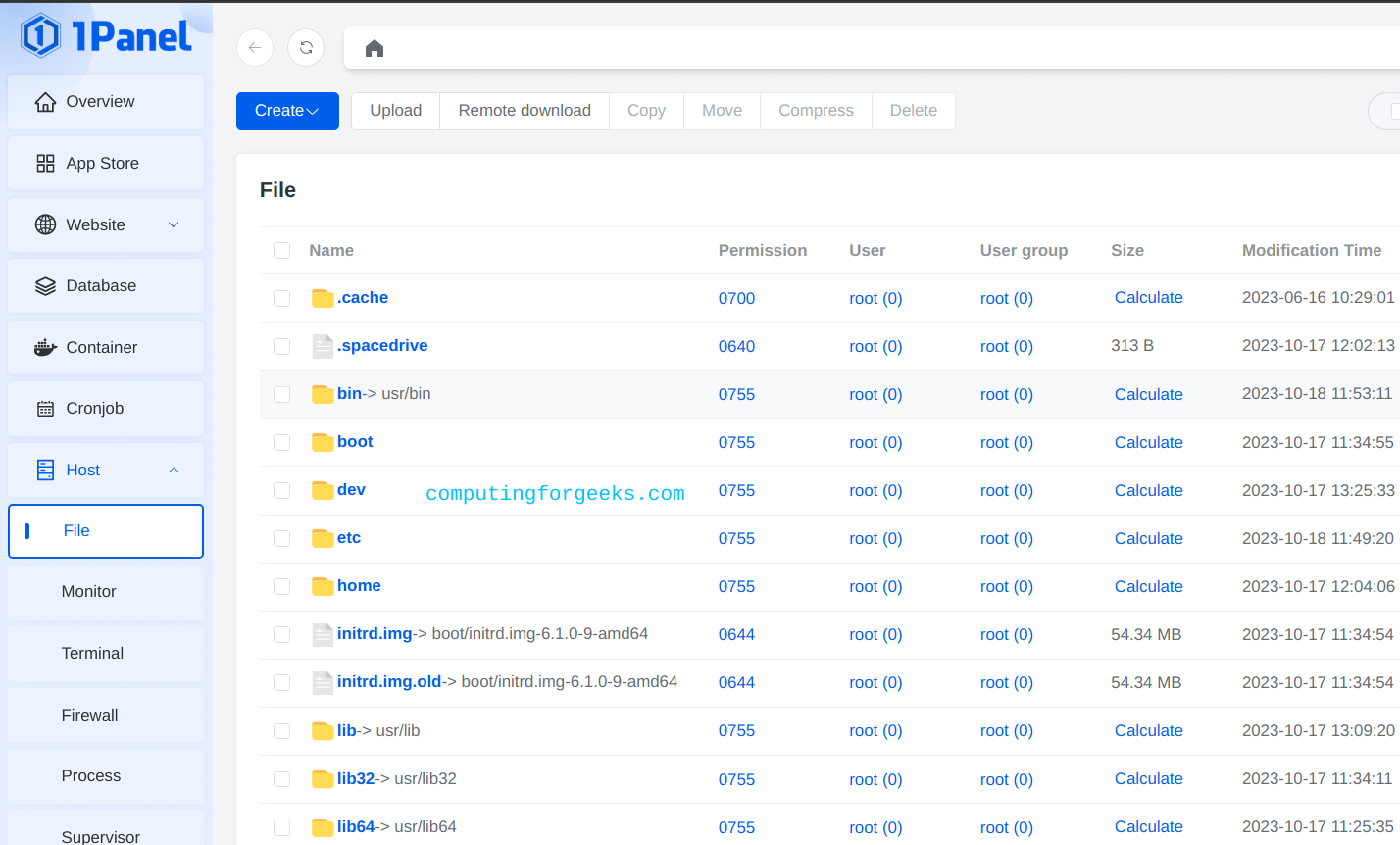Select the checkbox for initrd.img
The image size is (1400, 845).
(281, 634)
